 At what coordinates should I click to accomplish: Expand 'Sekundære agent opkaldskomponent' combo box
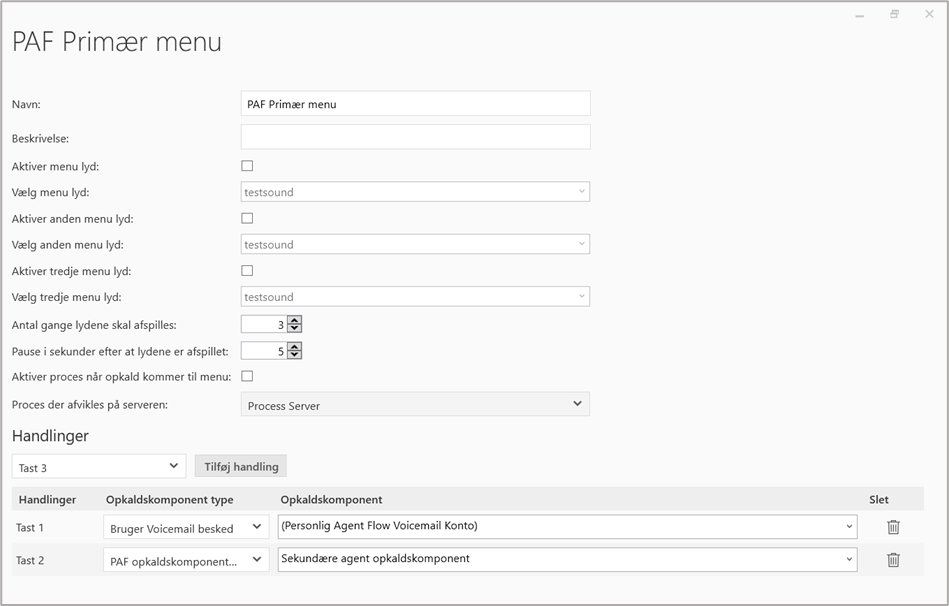point(849,560)
